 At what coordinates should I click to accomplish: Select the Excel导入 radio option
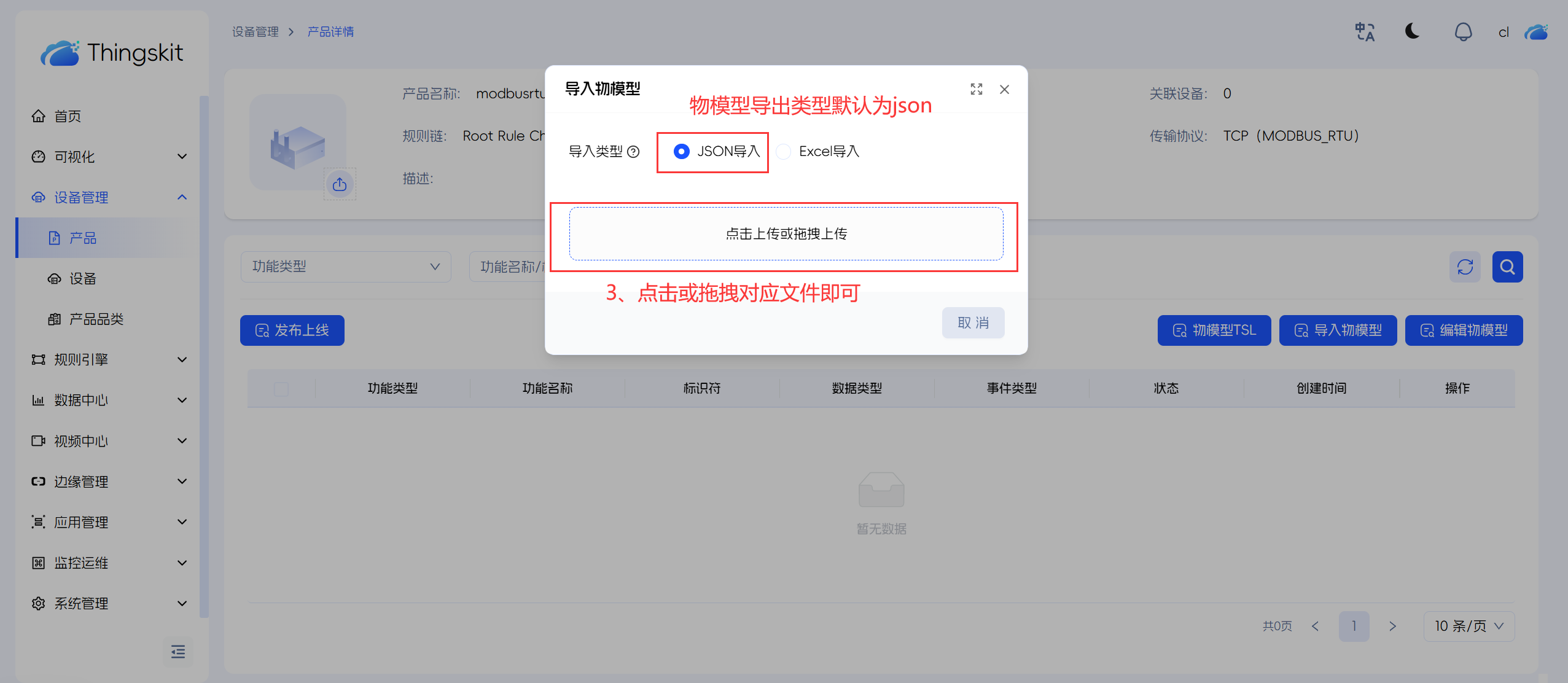click(x=784, y=152)
